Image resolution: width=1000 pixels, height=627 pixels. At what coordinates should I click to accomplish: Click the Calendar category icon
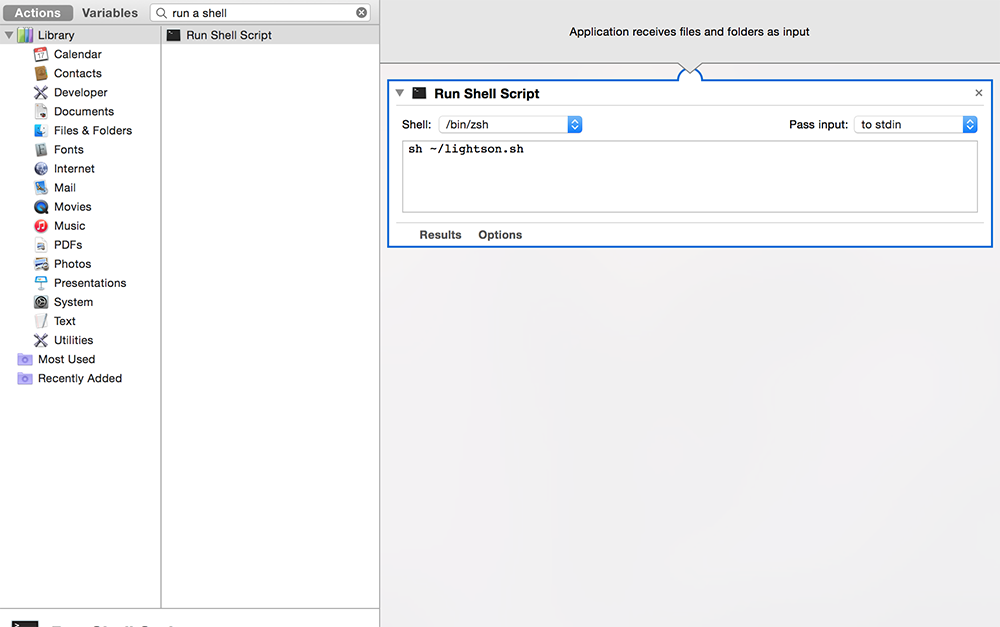(41, 54)
